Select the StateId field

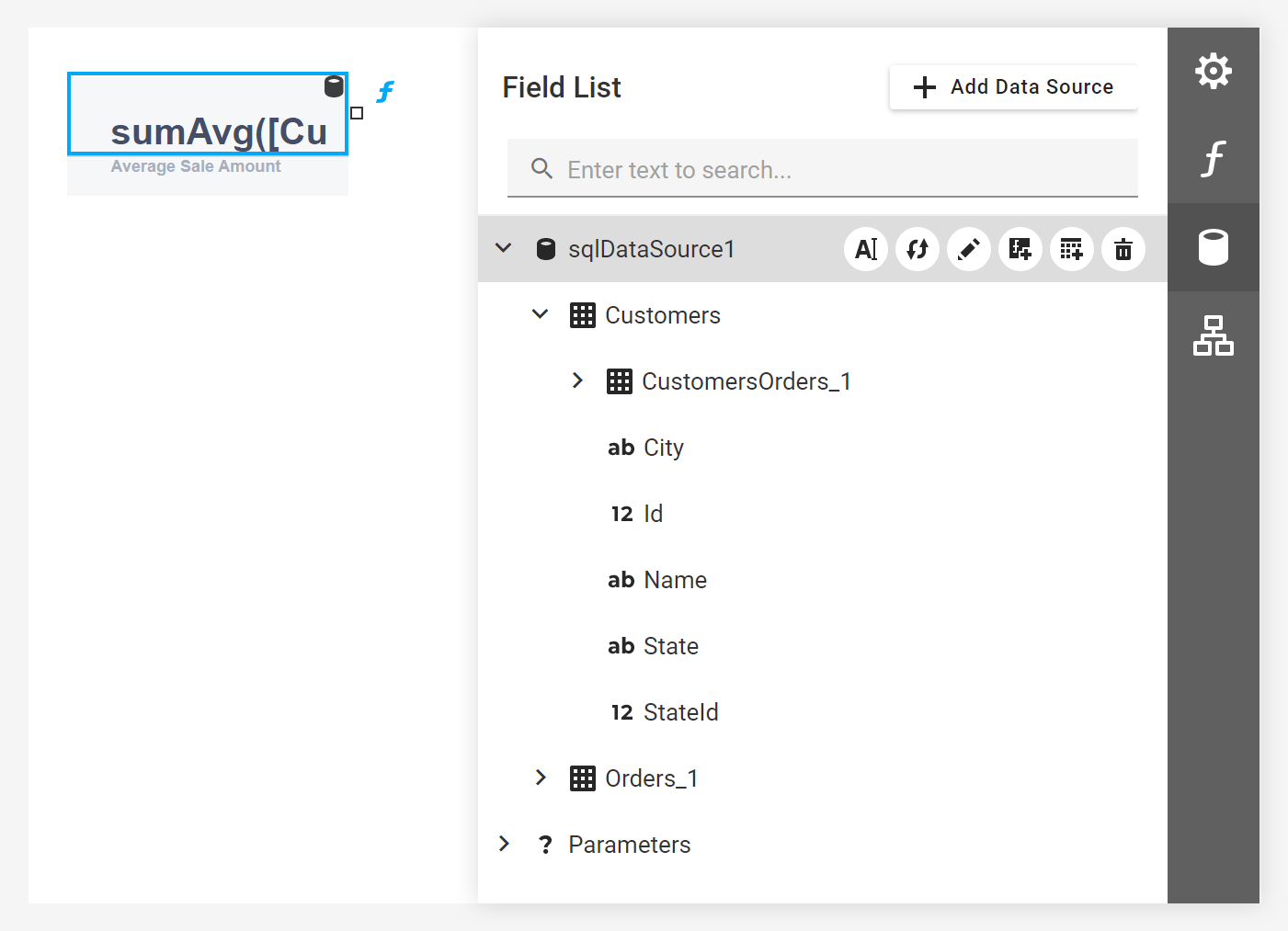pos(680,712)
